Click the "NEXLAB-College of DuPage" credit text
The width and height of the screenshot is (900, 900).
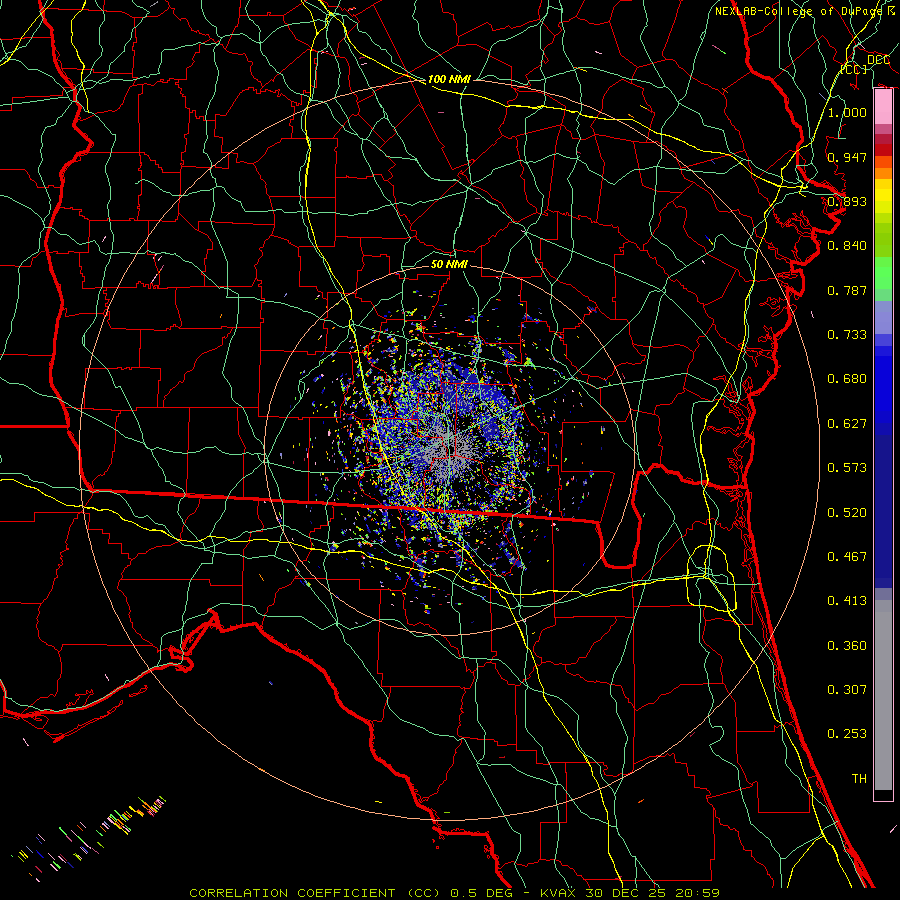coord(798,11)
